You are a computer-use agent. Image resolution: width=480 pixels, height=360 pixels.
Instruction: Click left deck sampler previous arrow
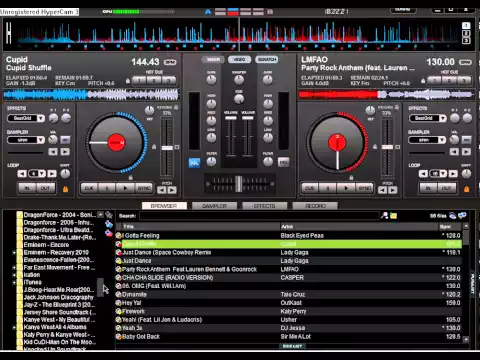point(53,152)
